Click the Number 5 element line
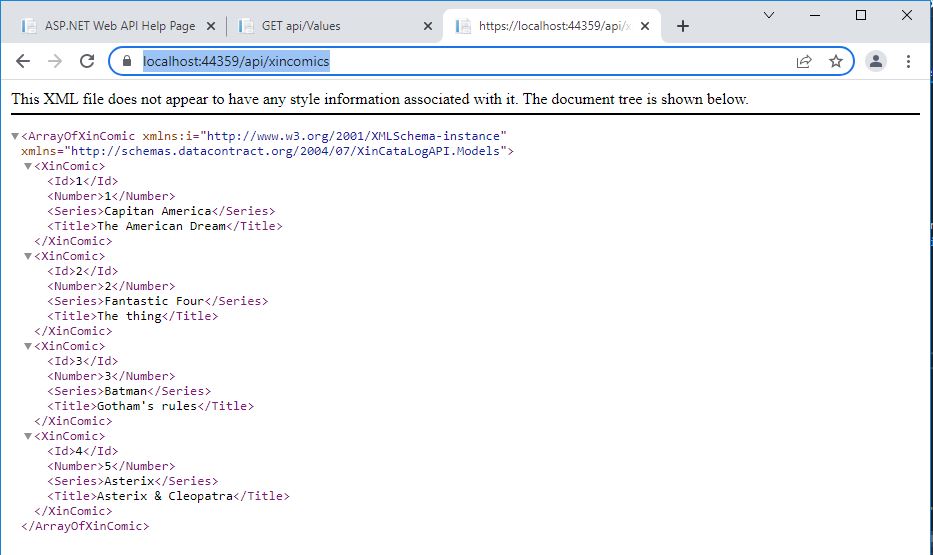The image size is (933, 555). click(111, 466)
